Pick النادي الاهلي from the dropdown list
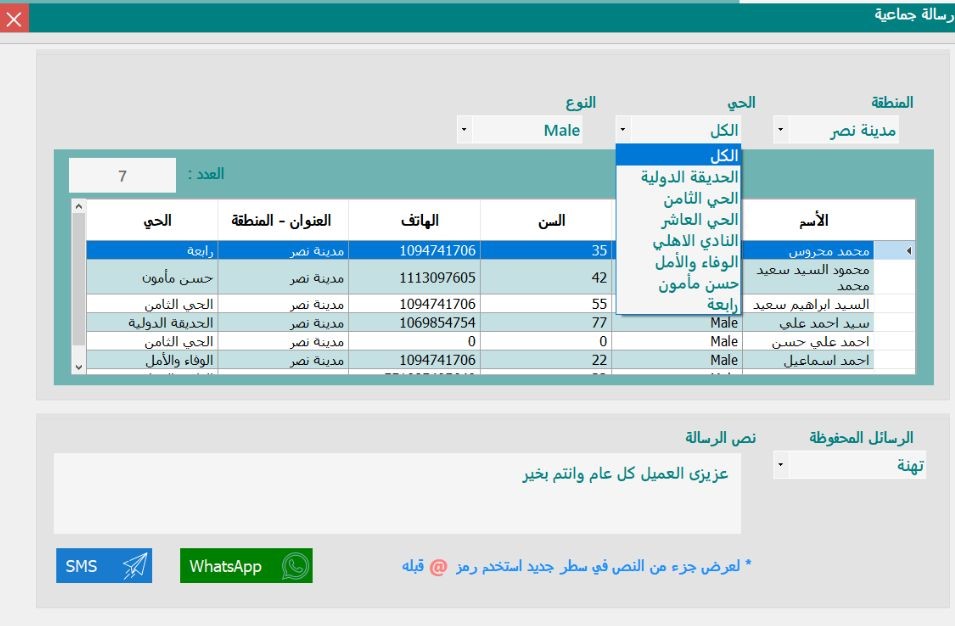The height and width of the screenshot is (626, 955). (x=678, y=241)
